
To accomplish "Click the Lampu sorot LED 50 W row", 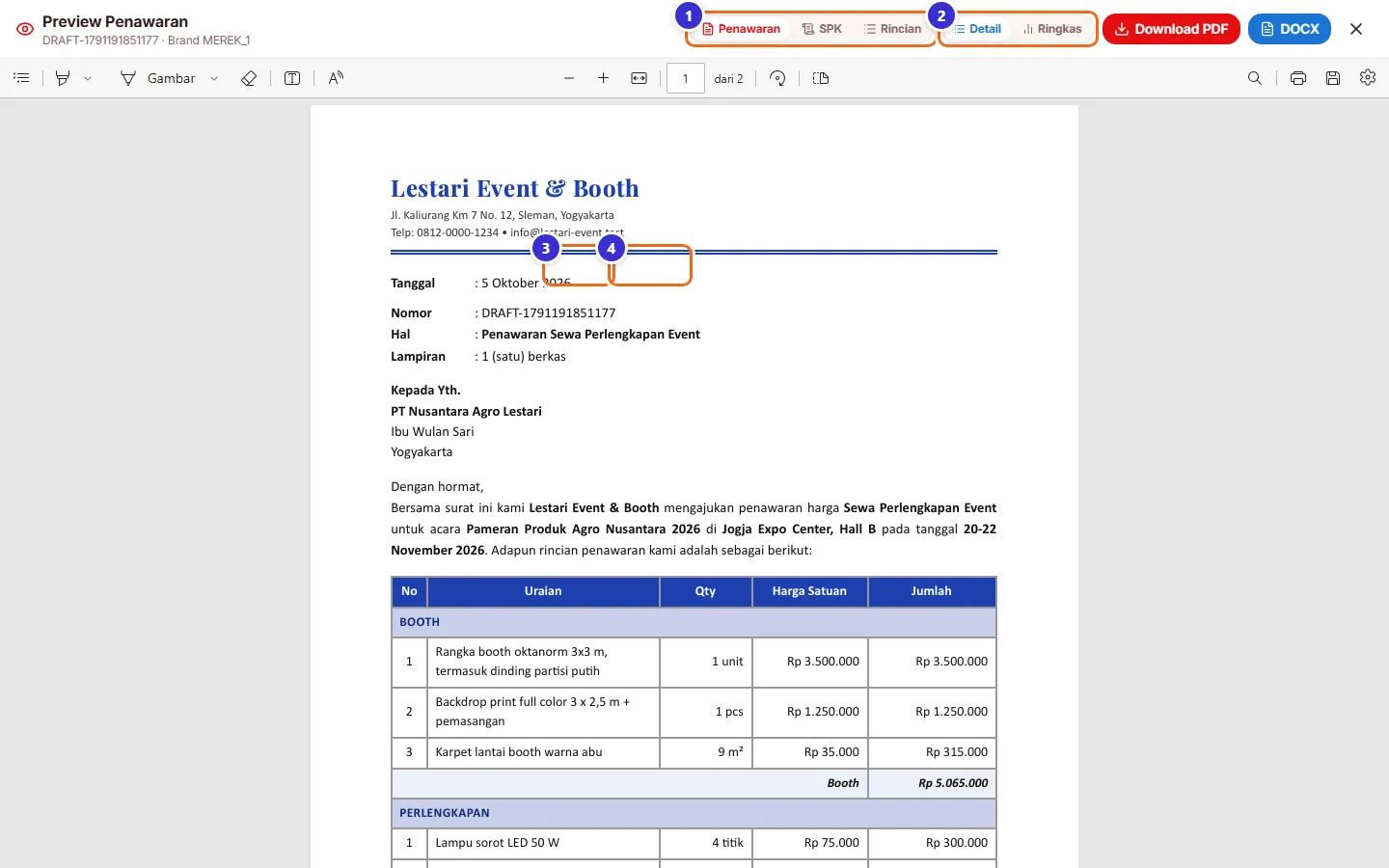I will 694,843.
